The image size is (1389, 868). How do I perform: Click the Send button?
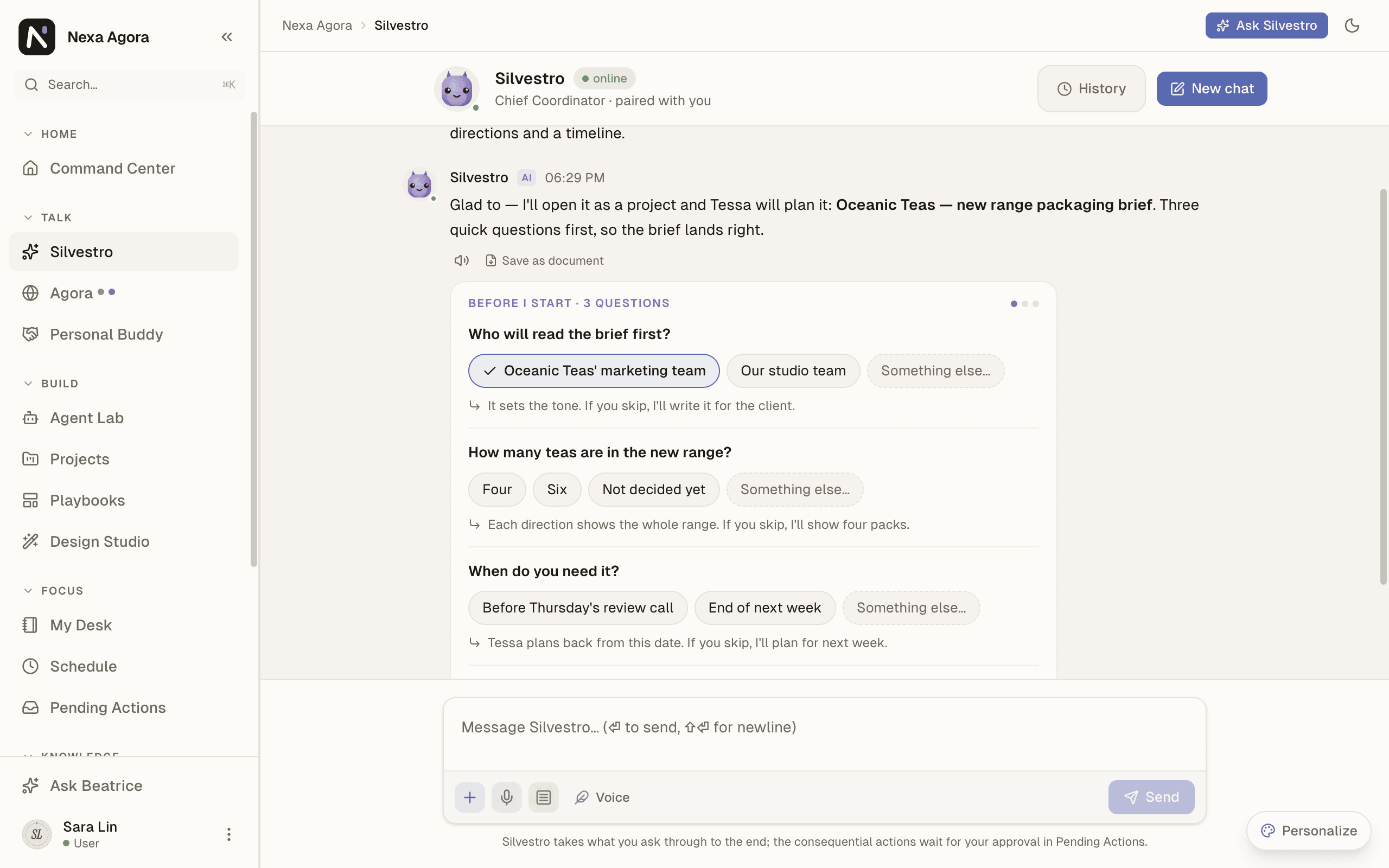(1151, 797)
